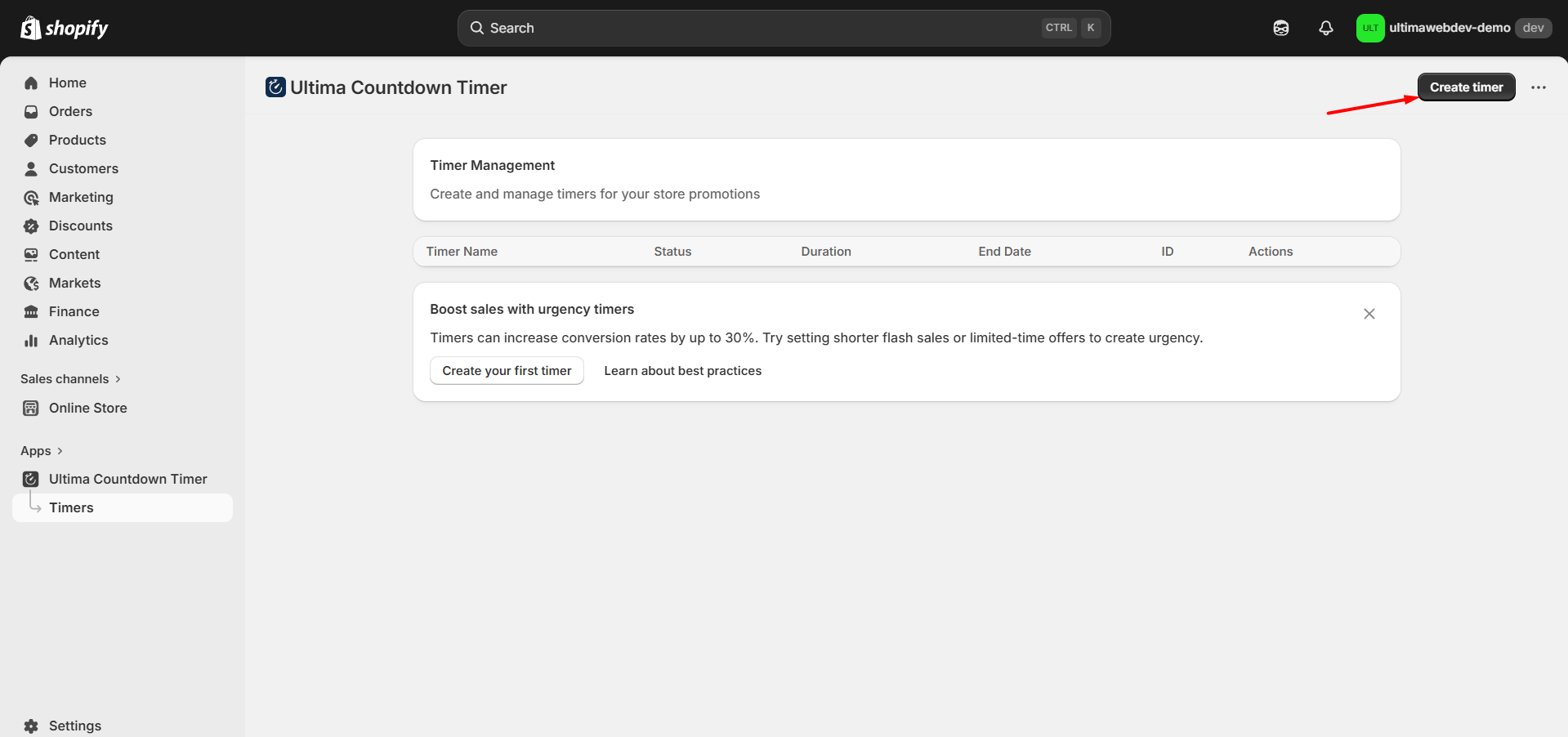The image size is (1568, 737).
Task: Open the Analytics page
Action: pyautogui.click(x=123, y=340)
